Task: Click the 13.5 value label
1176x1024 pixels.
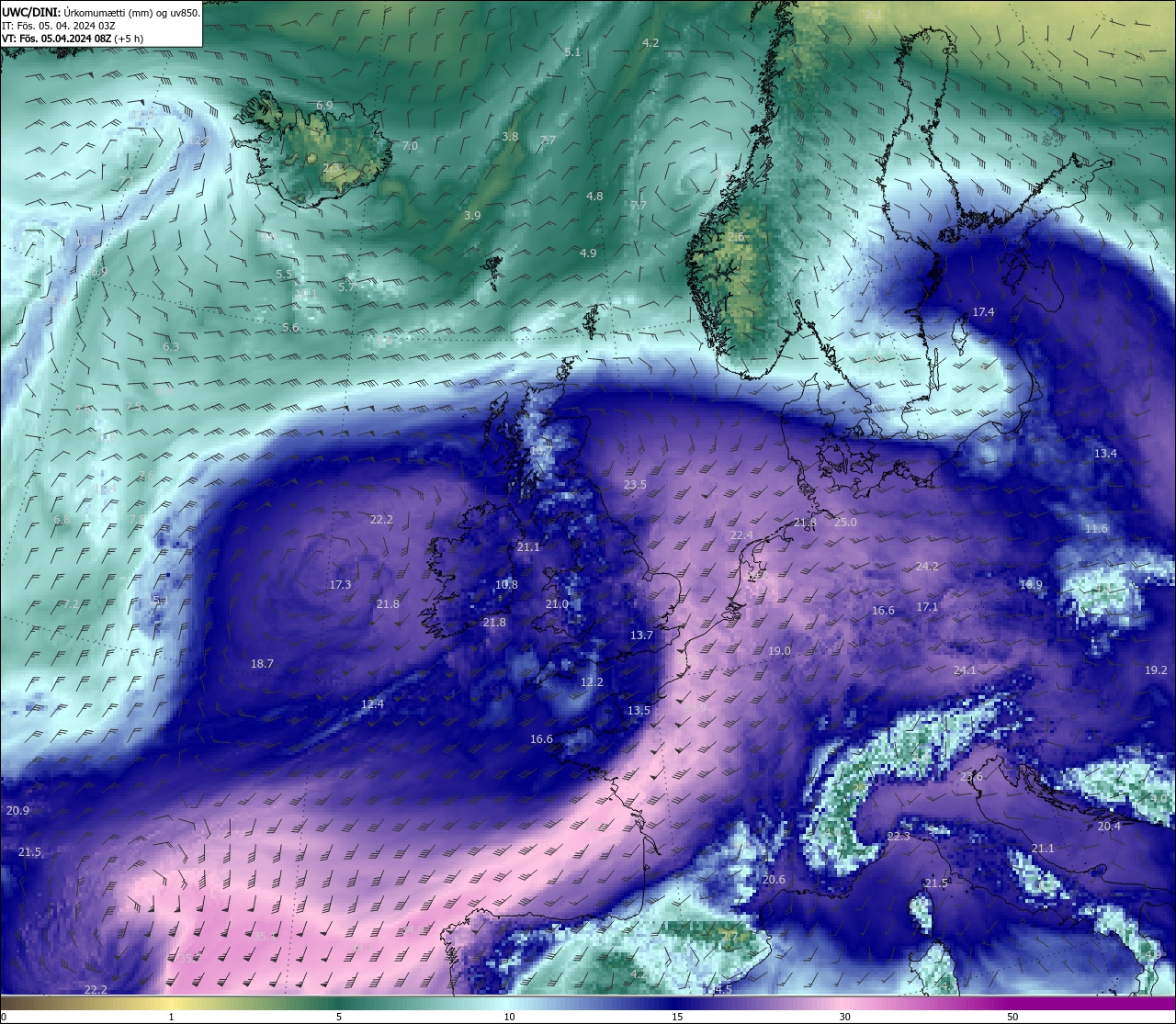Action: tap(639, 711)
